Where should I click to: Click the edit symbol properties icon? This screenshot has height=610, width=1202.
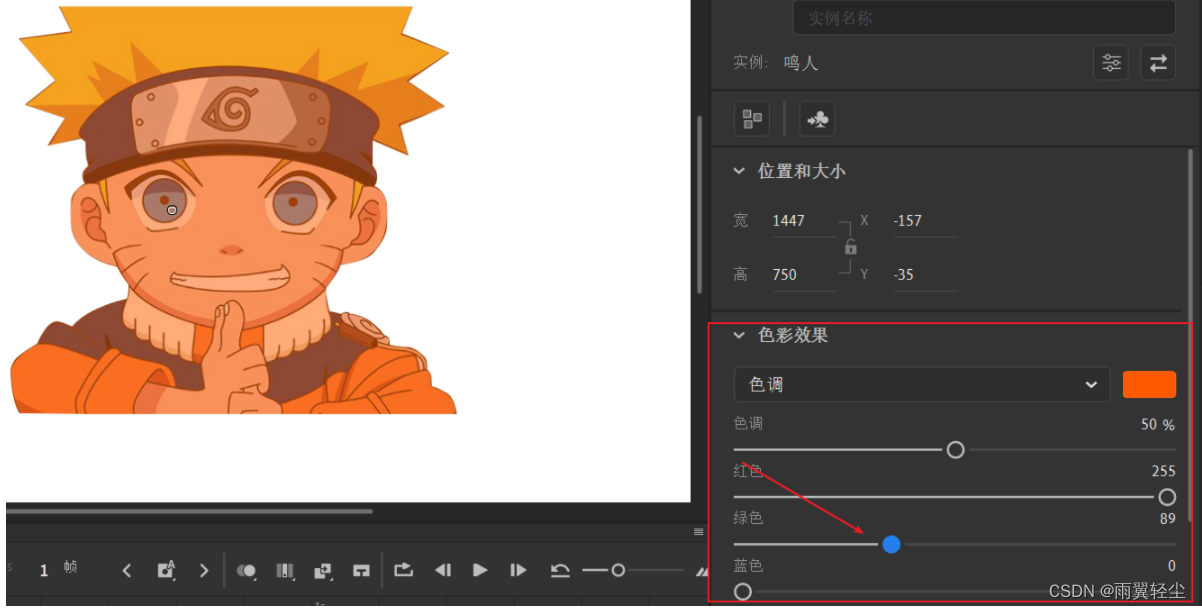click(817, 119)
